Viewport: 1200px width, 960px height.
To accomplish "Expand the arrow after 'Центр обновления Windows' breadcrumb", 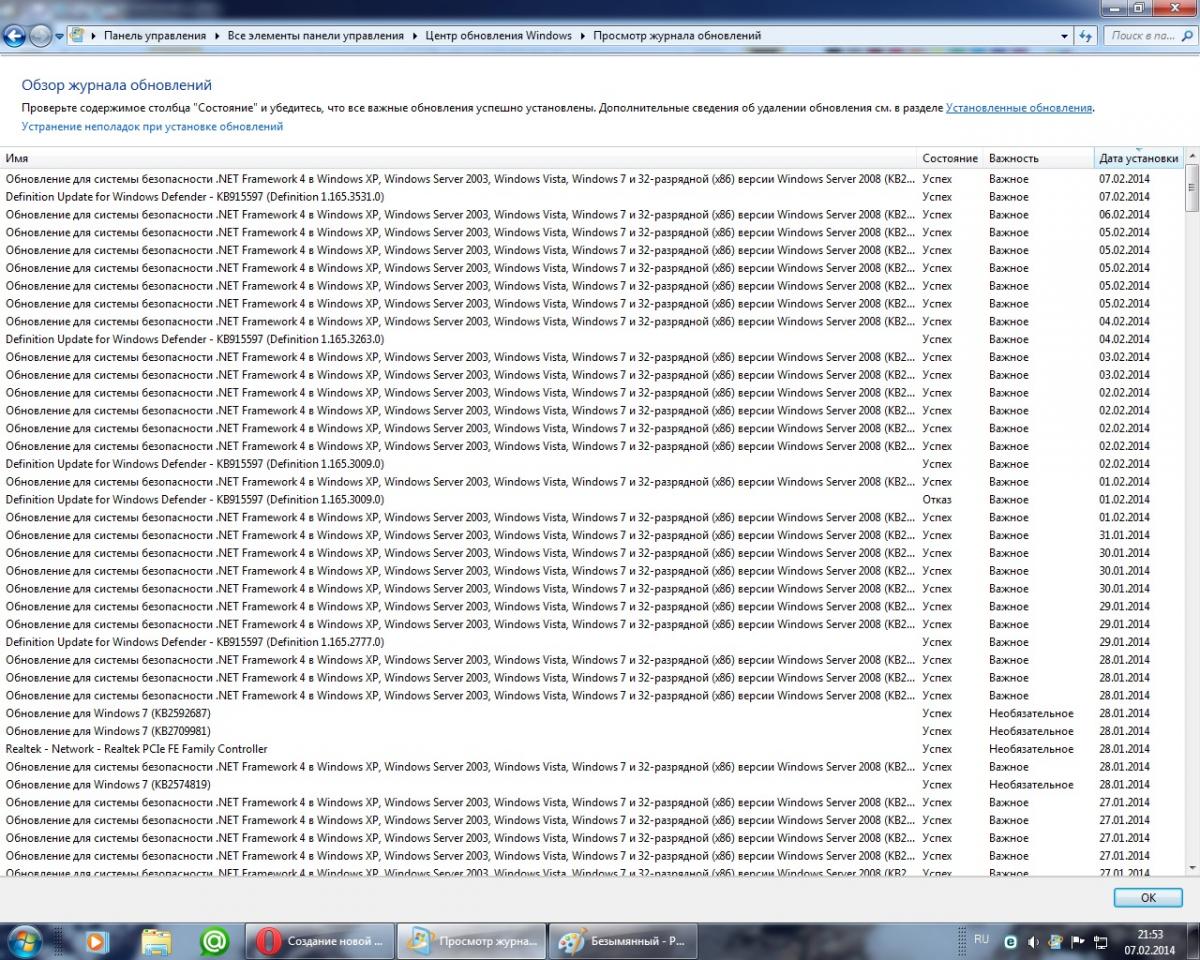I will pyautogui.click(x=583, y=36).
